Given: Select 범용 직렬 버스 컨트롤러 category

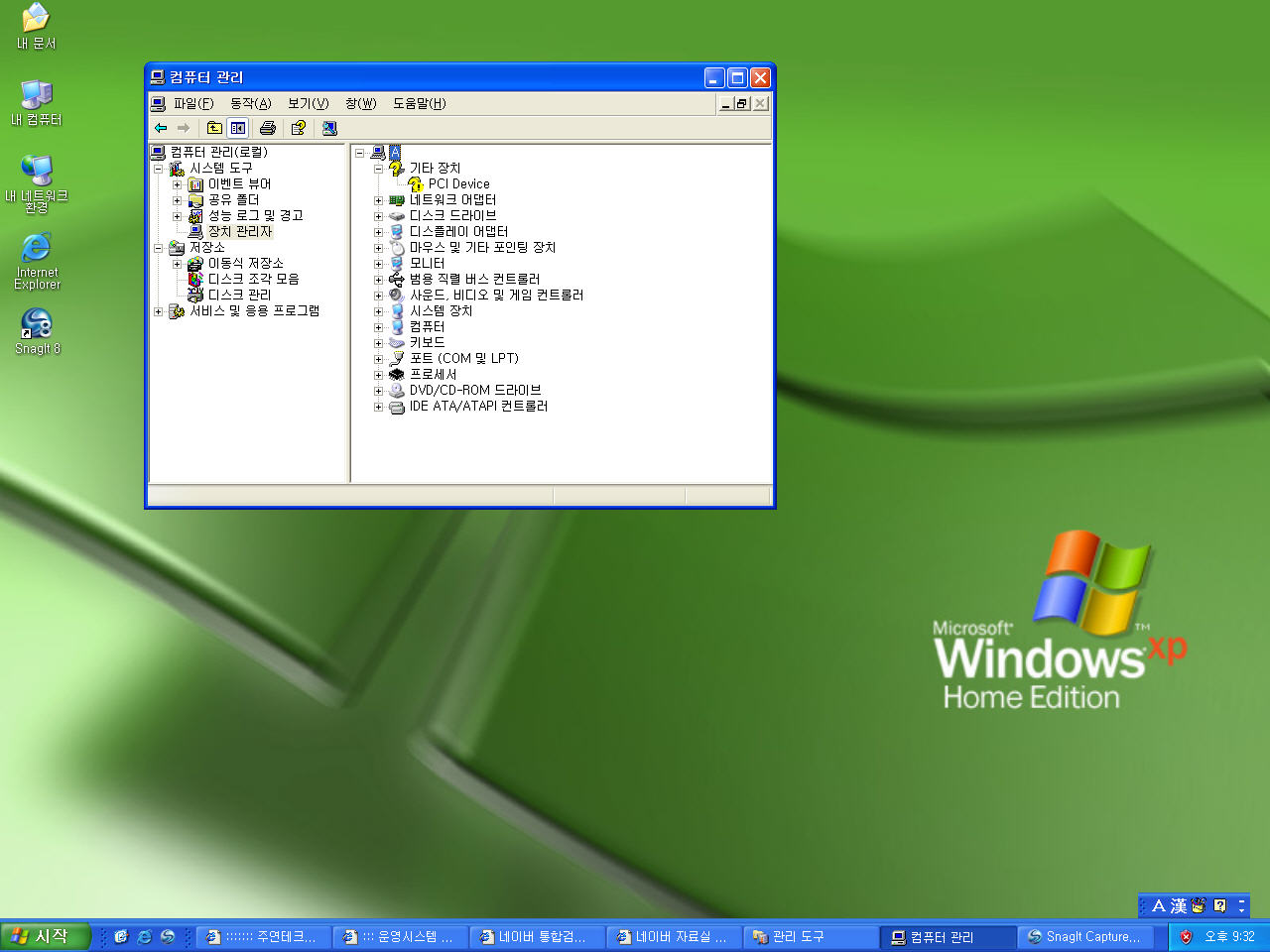Looking at the screenshot, I should [x=474, y=279].
